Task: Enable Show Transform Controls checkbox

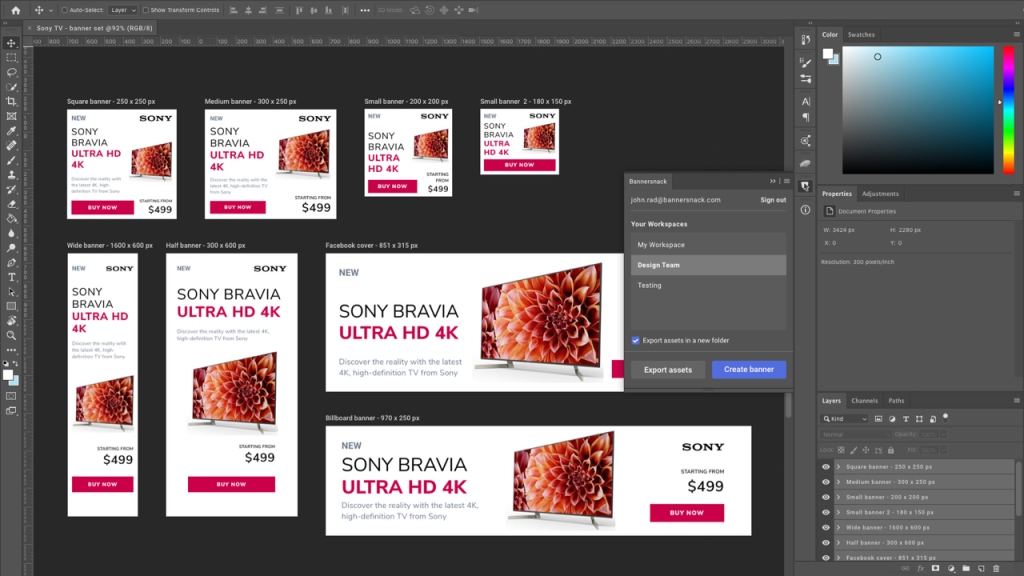Action: tap(146, 10)
